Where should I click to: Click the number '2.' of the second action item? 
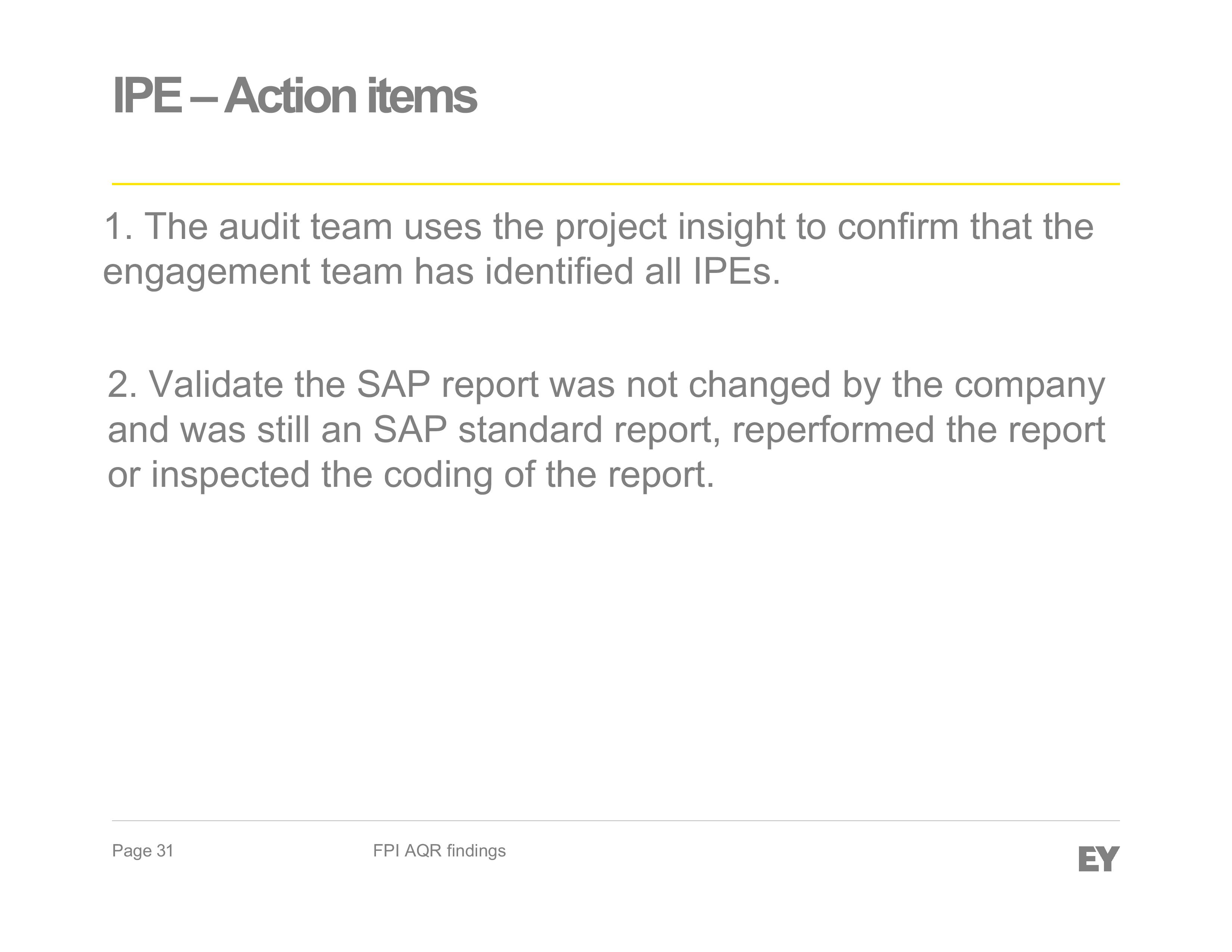122,385
